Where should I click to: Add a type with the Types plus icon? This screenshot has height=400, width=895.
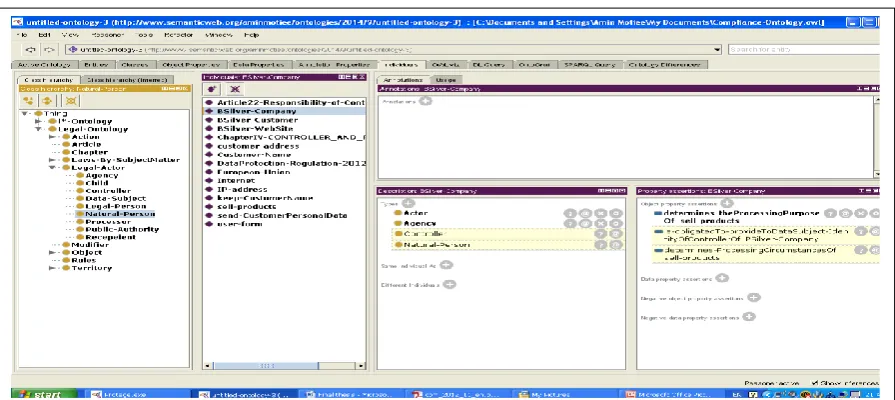[x=408, y=203]
